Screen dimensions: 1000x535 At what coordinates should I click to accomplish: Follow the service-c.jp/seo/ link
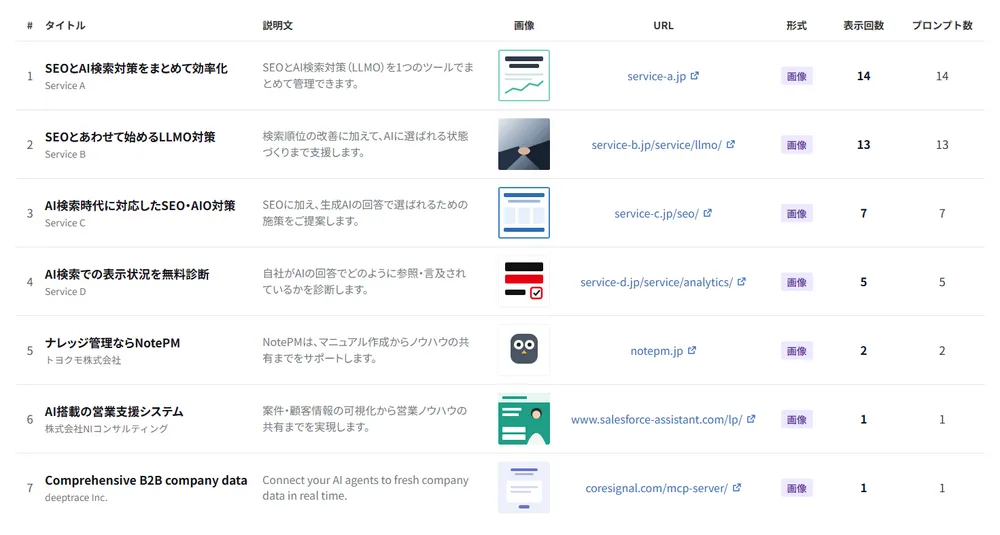pos(656,214)
